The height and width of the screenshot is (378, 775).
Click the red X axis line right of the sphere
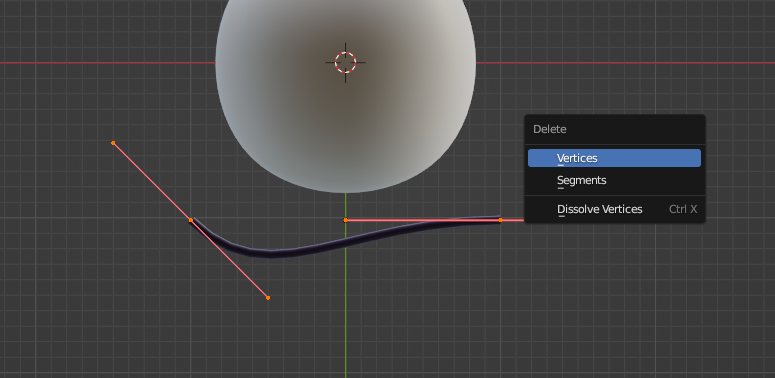pyautogui.click(x=625, y=63)
